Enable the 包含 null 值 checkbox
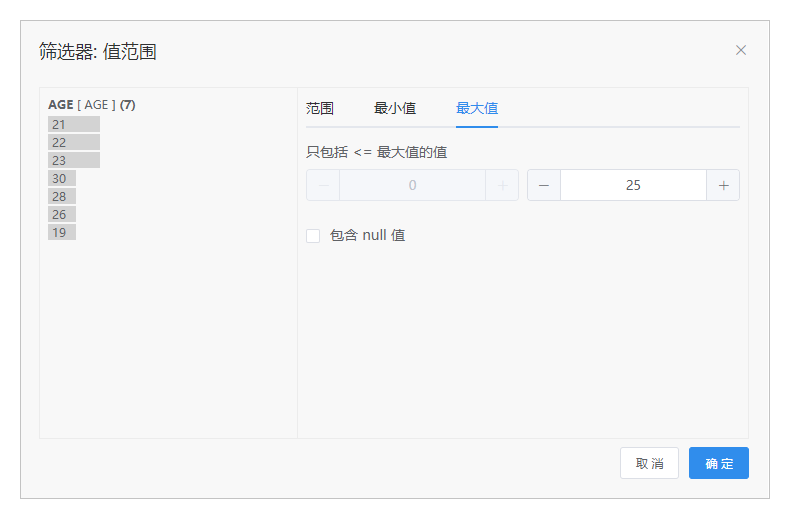The width and height of the screenshot is (790, 519). coord(313,236)
